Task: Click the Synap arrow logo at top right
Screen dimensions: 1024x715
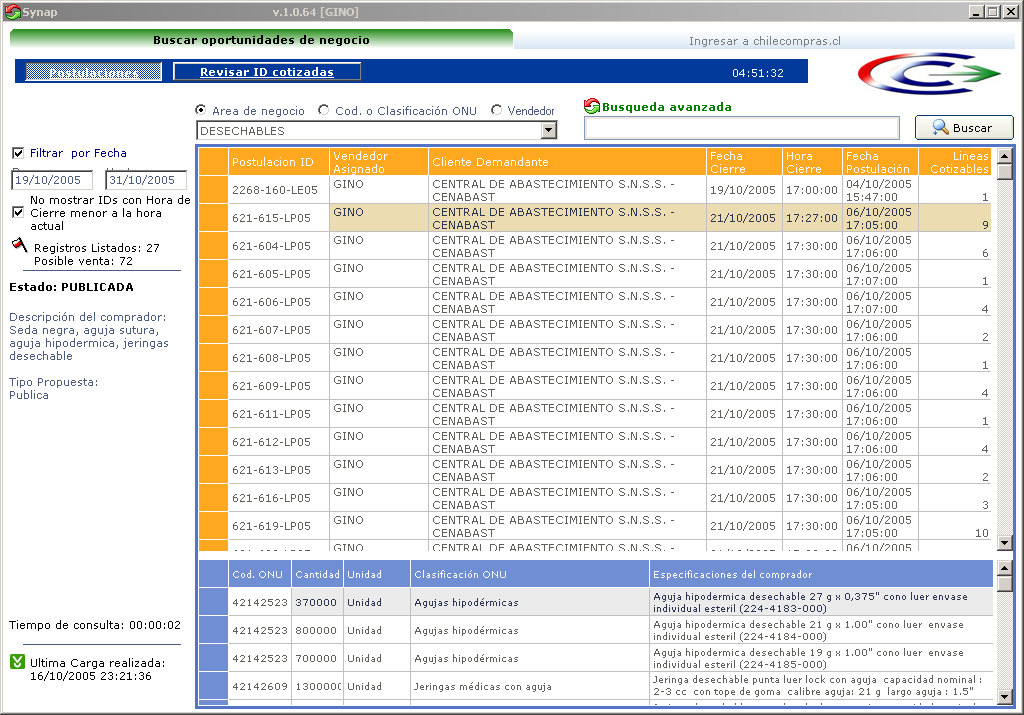Action: (x=929, y=74)
